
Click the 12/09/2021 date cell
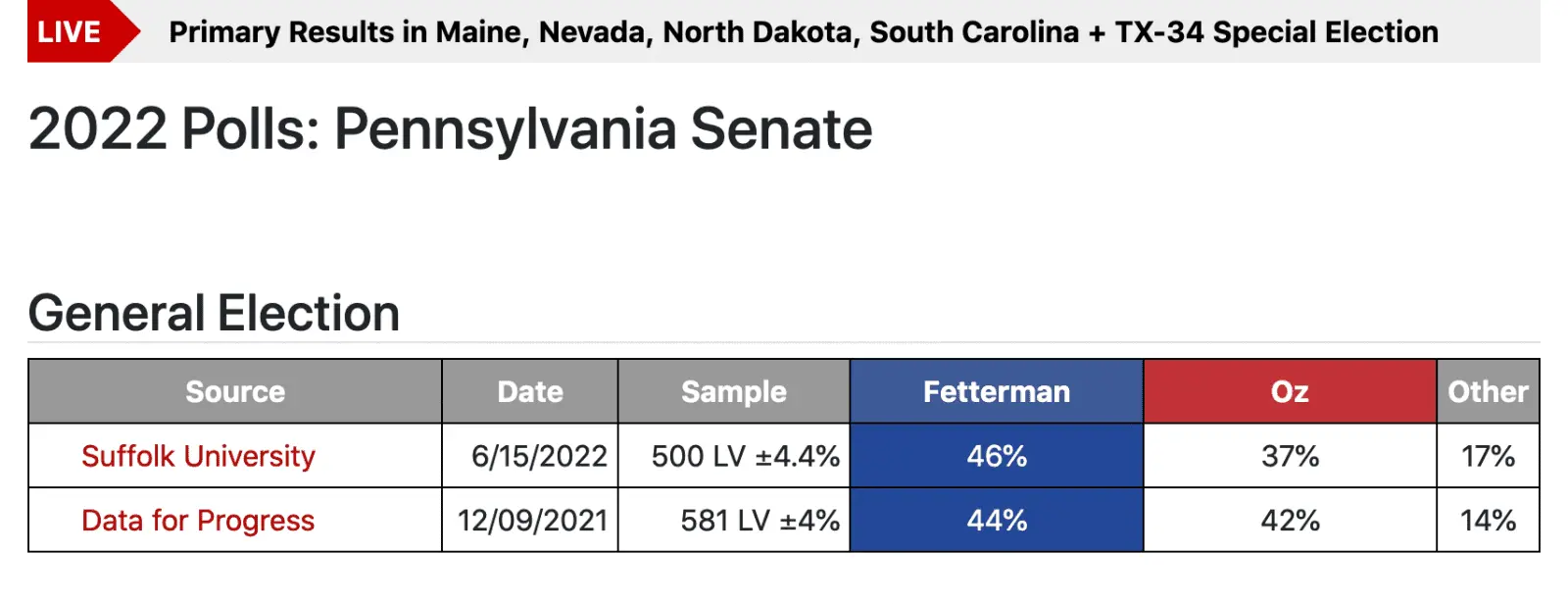[533, 521]
